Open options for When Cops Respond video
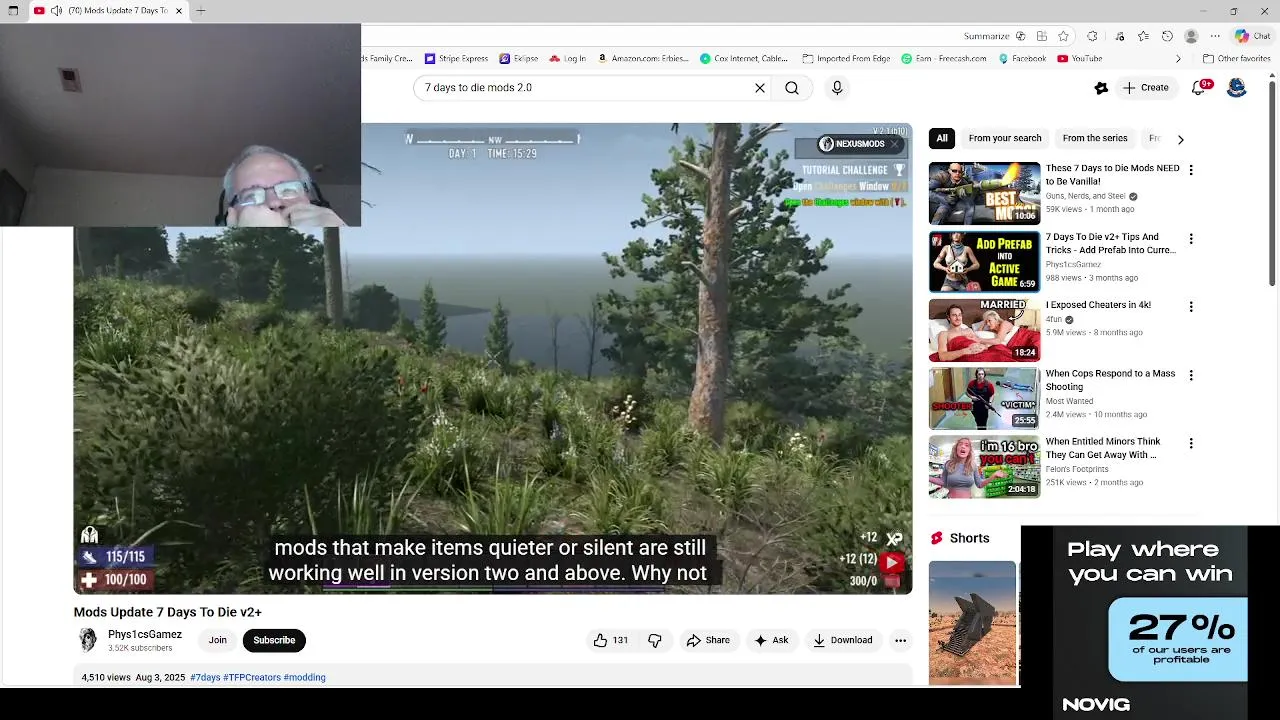The image size is (1280, 720). click(1190, 375)
